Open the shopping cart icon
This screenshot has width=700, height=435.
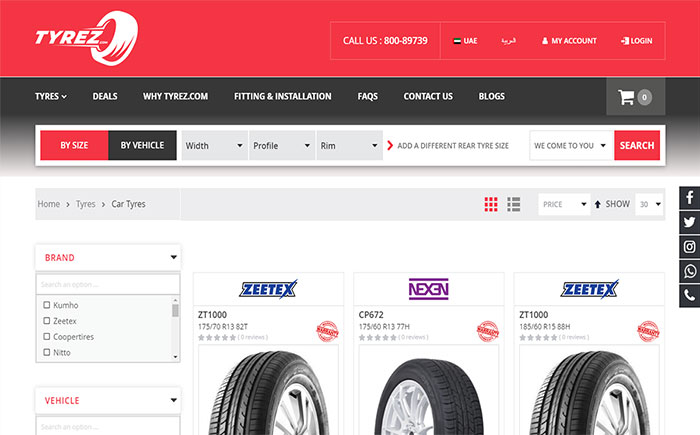coord(626,97)
